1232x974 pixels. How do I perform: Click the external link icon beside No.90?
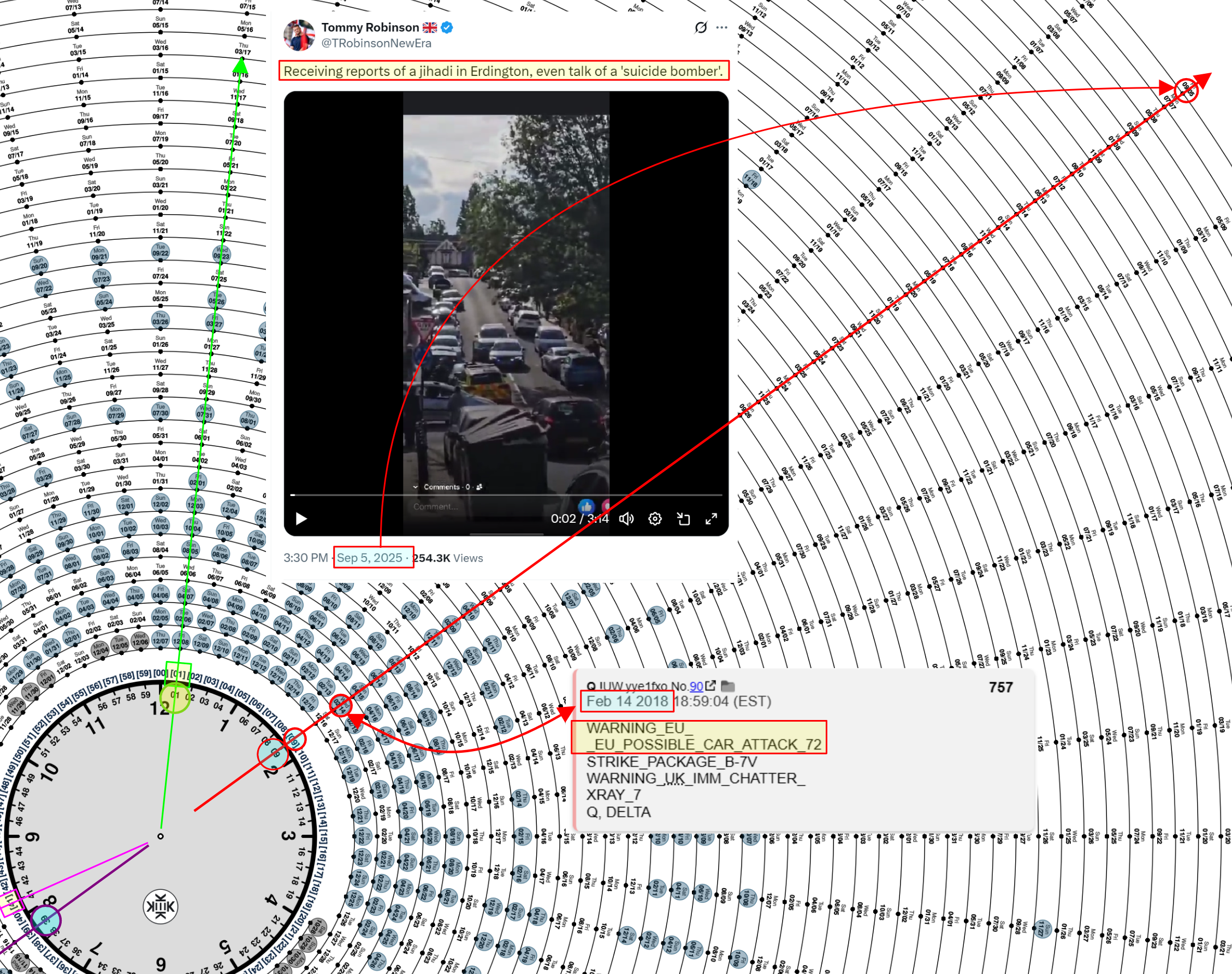tap(710, 686)
